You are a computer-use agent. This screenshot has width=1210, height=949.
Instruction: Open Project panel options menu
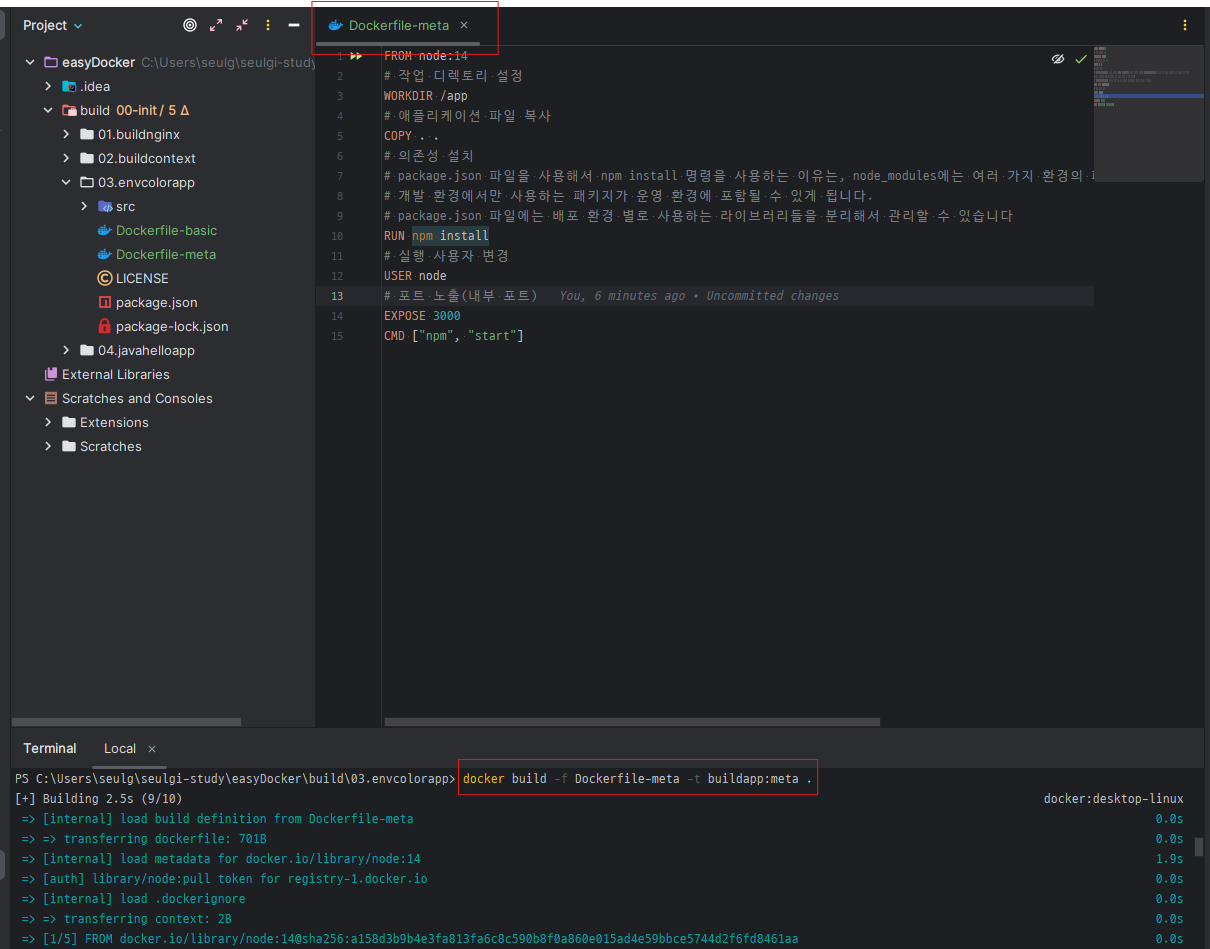[x=268, y=25]
